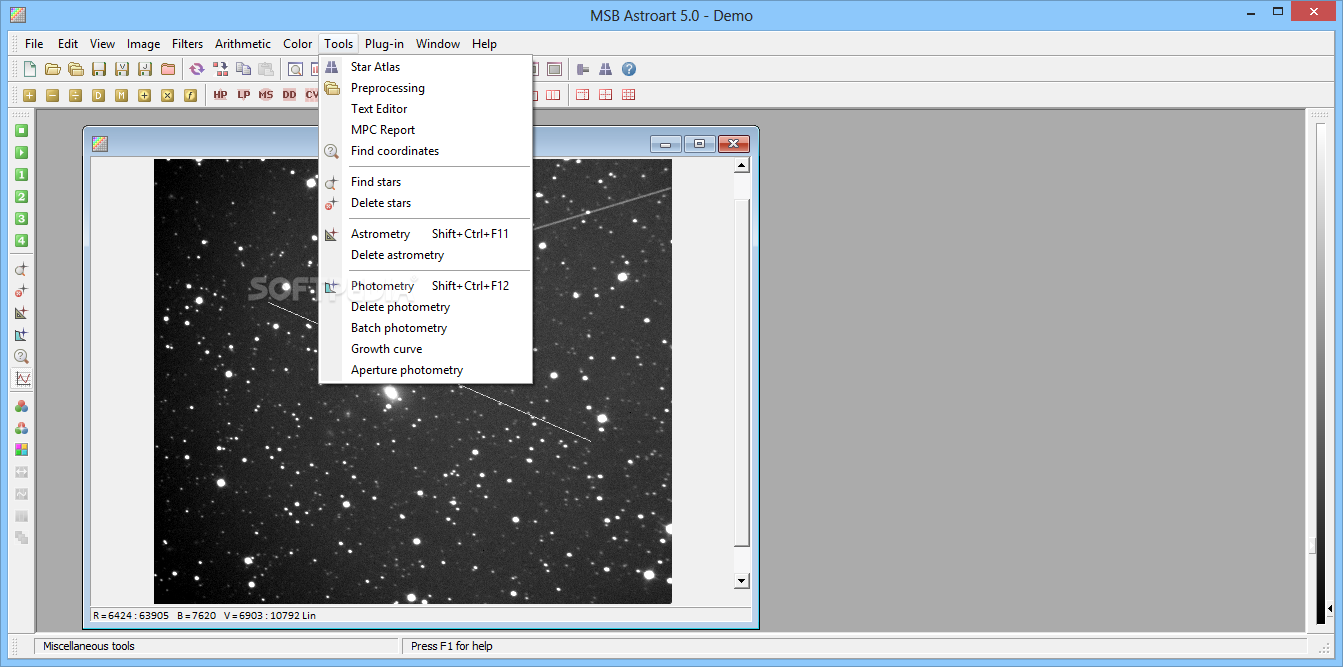
Task: Click the Find coordinates magnifier in left sidebar
Action: tap(21, 357)
